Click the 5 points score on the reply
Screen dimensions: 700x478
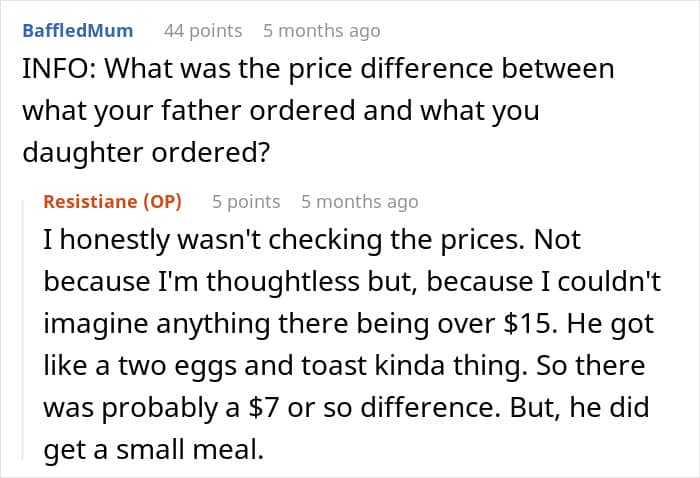(x=246, y=202)
